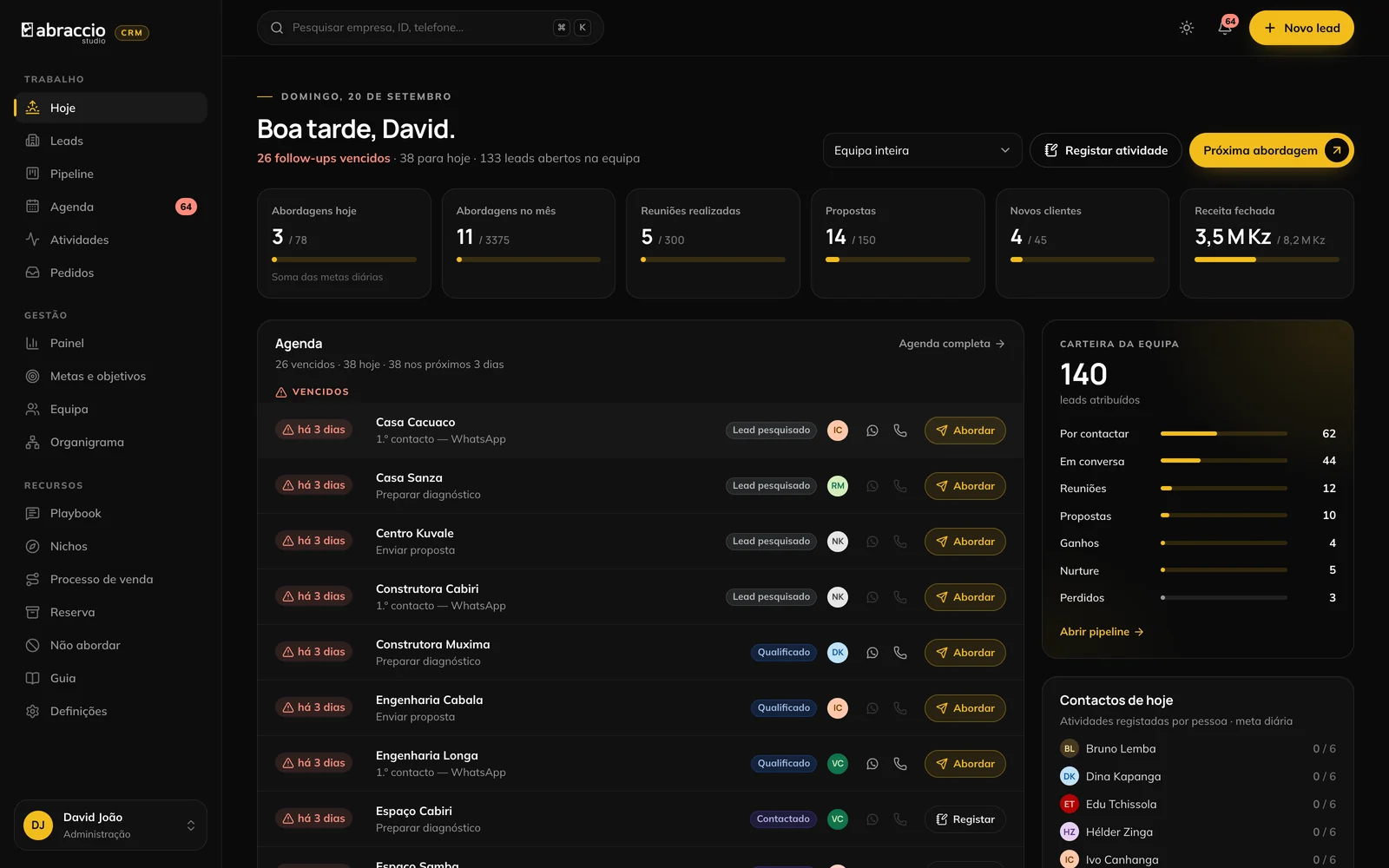Click Registar atividade button
1389x868 pixels.
click(x=1105, y=150)
